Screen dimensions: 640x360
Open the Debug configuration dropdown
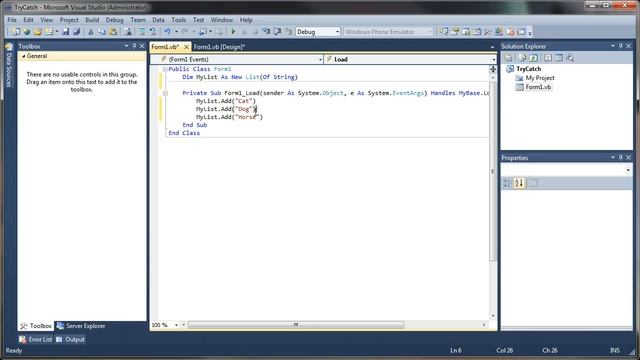click(337, 32)
